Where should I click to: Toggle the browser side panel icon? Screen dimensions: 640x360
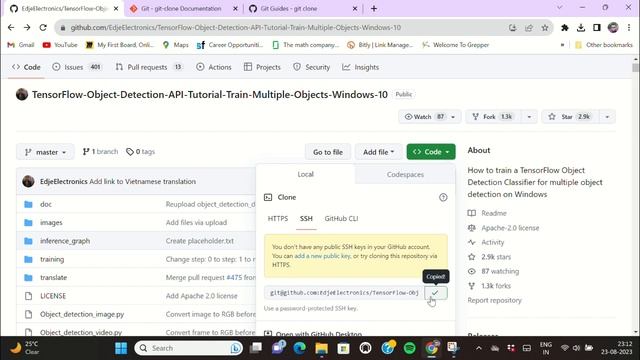coord(597,28)
